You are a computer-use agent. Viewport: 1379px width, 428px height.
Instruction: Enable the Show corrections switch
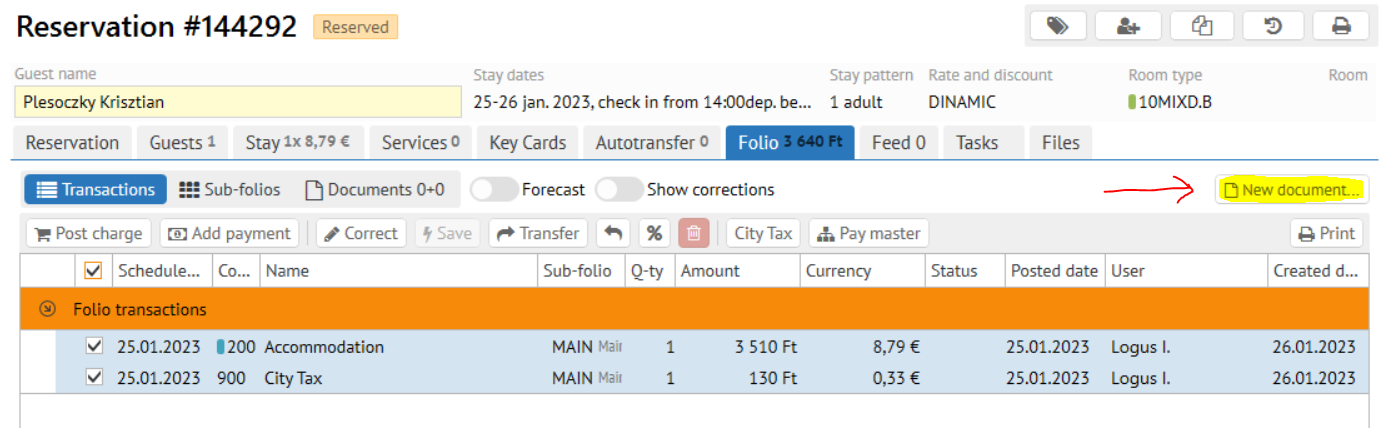click(618, 189)
